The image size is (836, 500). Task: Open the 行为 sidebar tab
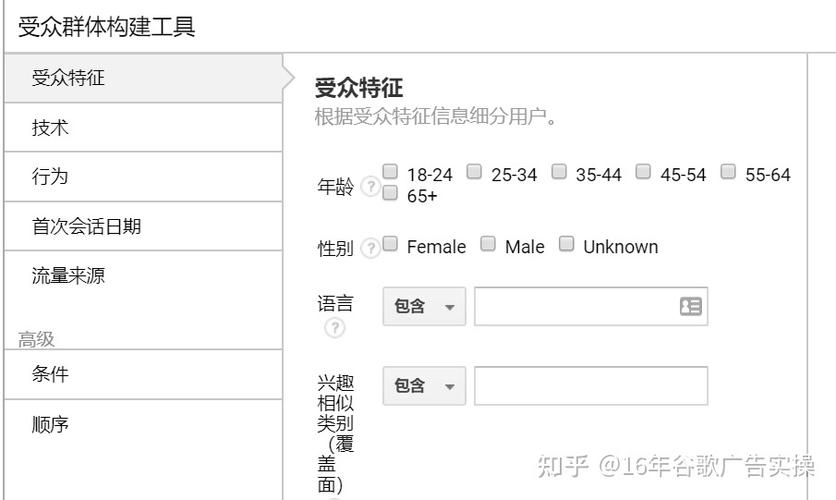[143, 176]
